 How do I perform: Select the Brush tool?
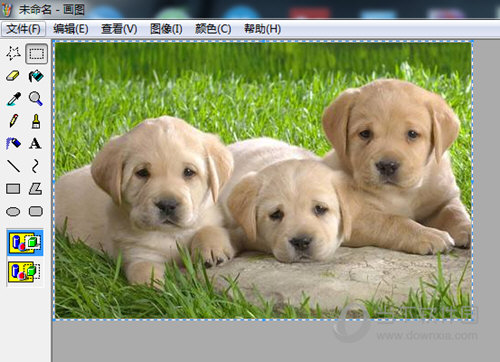(36, 121)
